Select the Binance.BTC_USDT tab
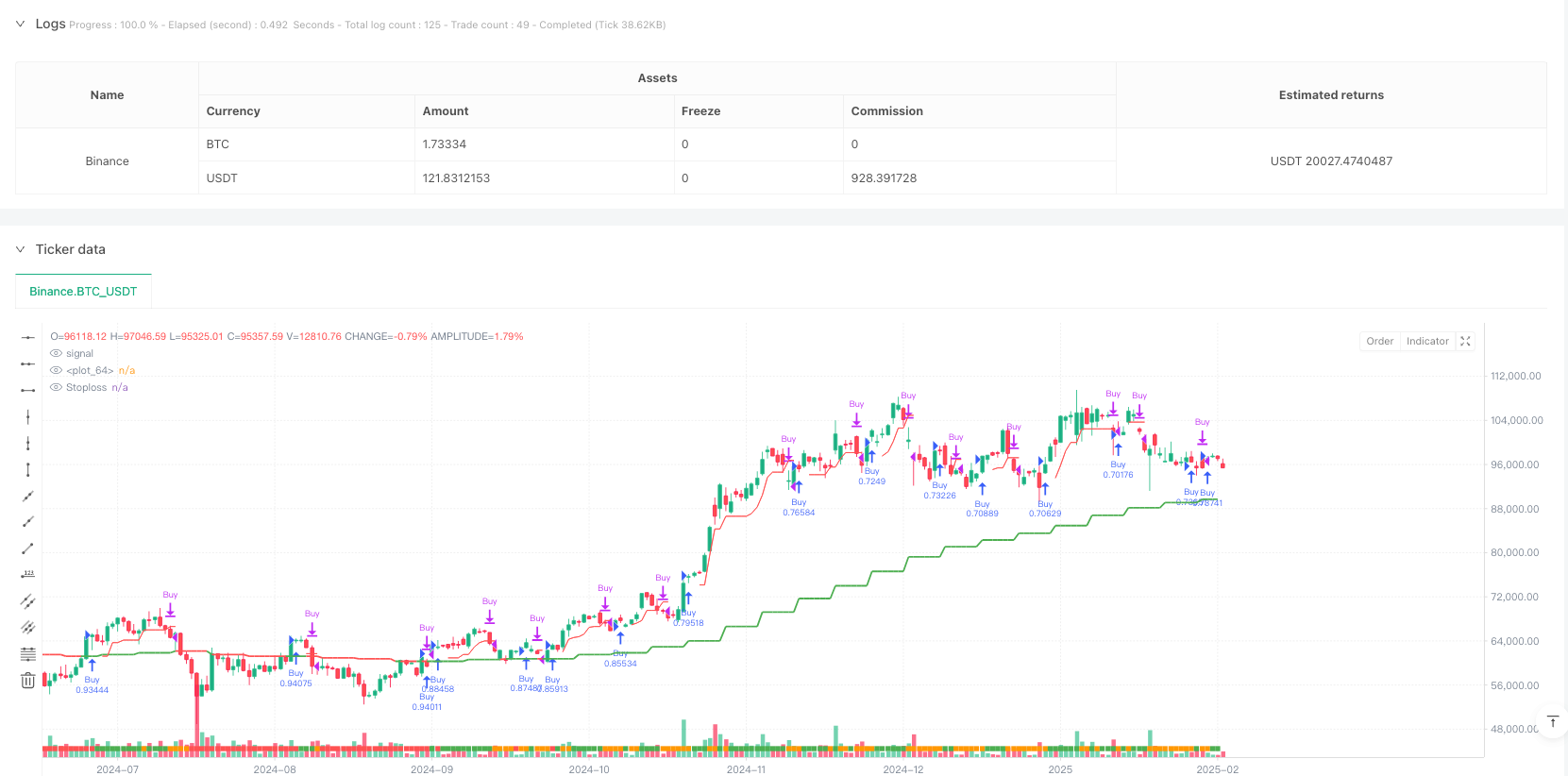This screenshot has height=776, width=1568. [83, 292]
